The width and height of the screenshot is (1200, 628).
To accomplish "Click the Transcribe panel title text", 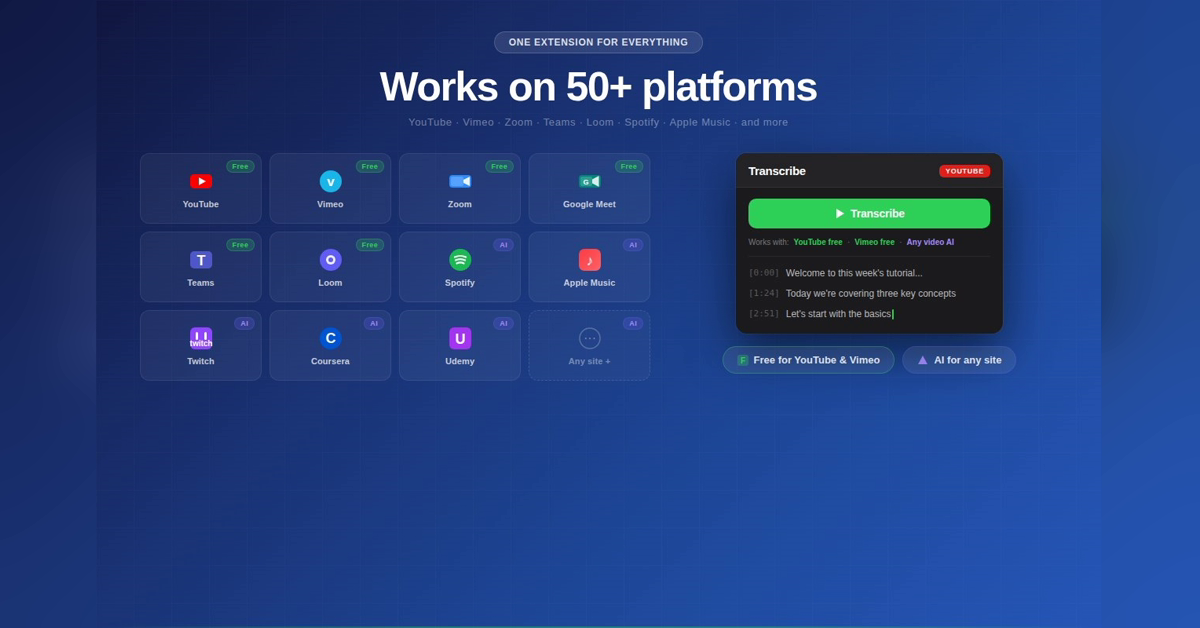I will (x=777, y=171).
